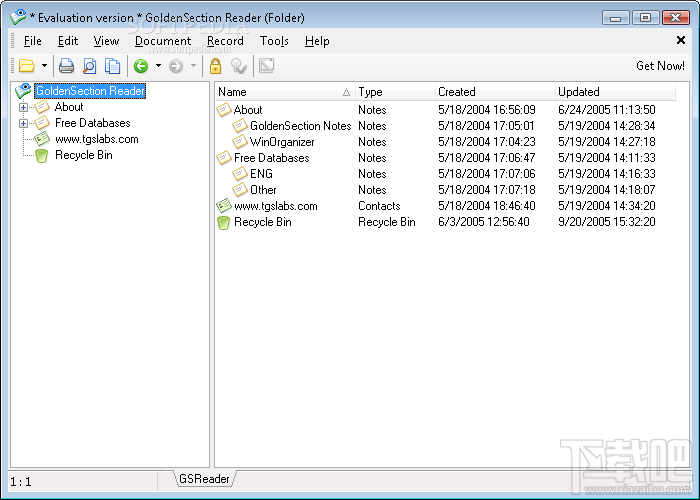Click the Copy pages toolbar icon
700x500 pixels.
click(x=112, y=66)
